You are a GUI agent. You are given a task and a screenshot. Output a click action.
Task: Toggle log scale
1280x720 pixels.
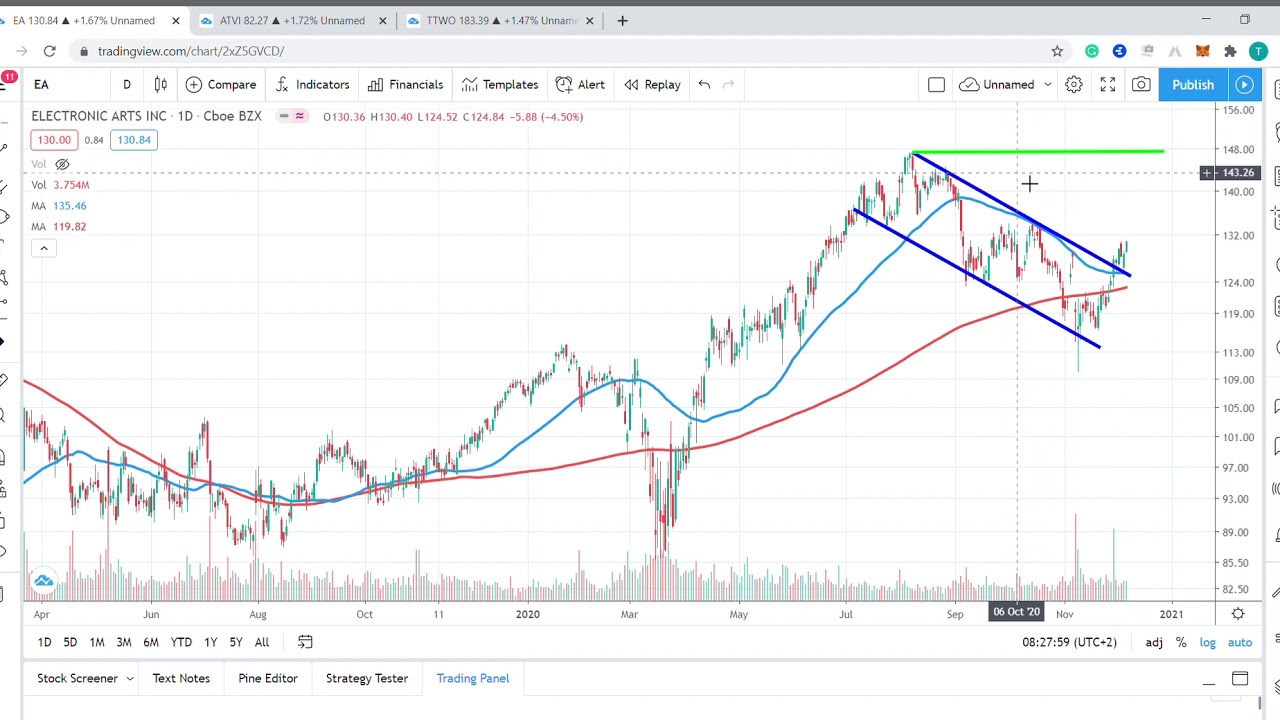click(1207, 642)
